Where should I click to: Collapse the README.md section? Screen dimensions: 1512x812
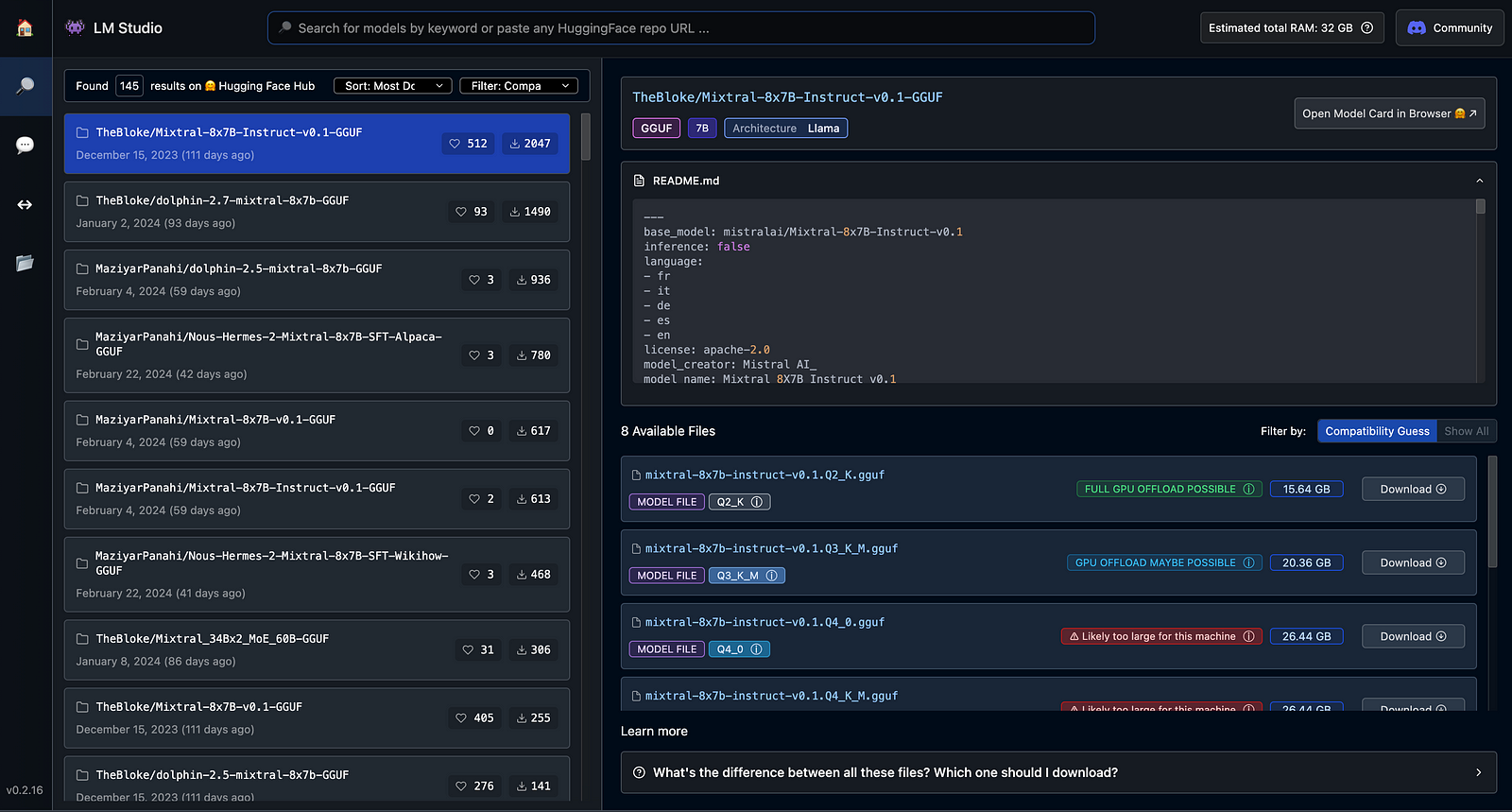1480,181
